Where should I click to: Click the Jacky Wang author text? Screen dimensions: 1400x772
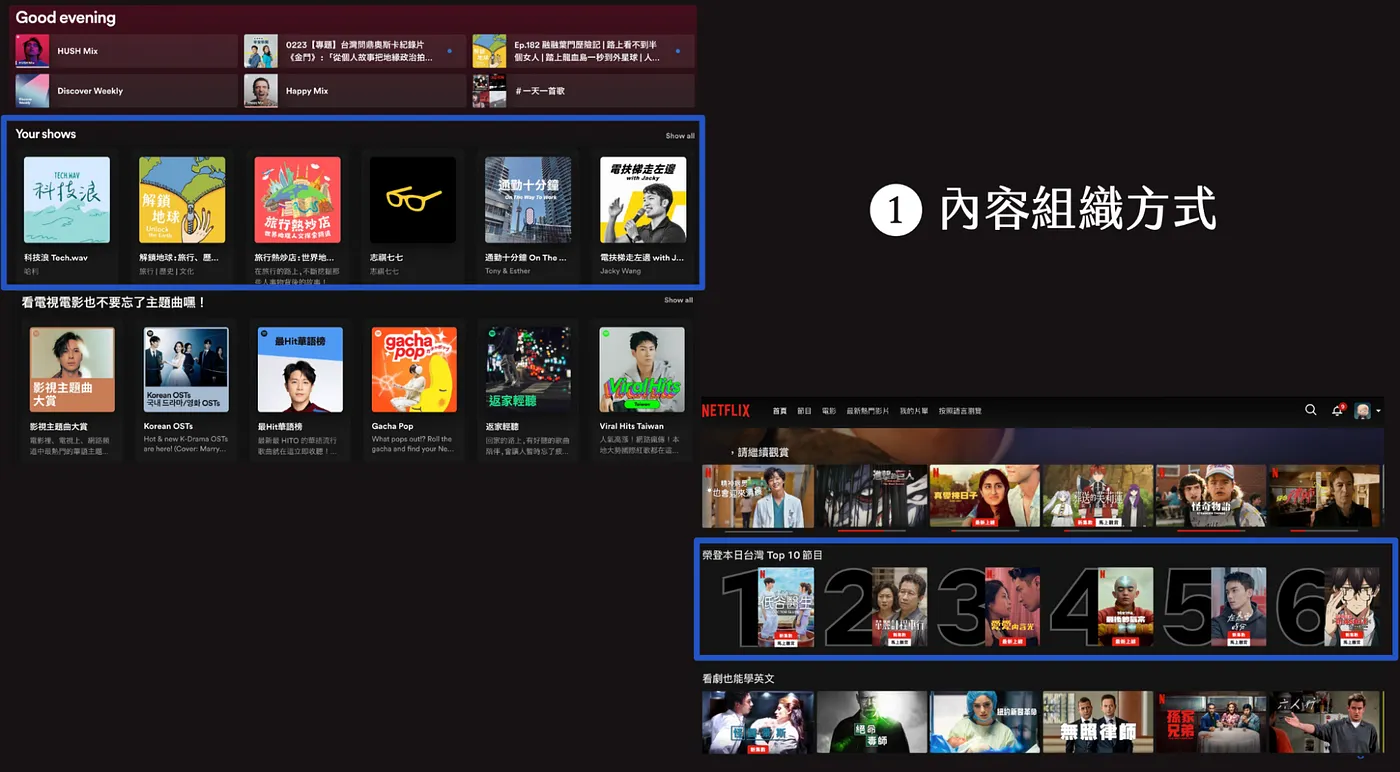coord(619,271)
